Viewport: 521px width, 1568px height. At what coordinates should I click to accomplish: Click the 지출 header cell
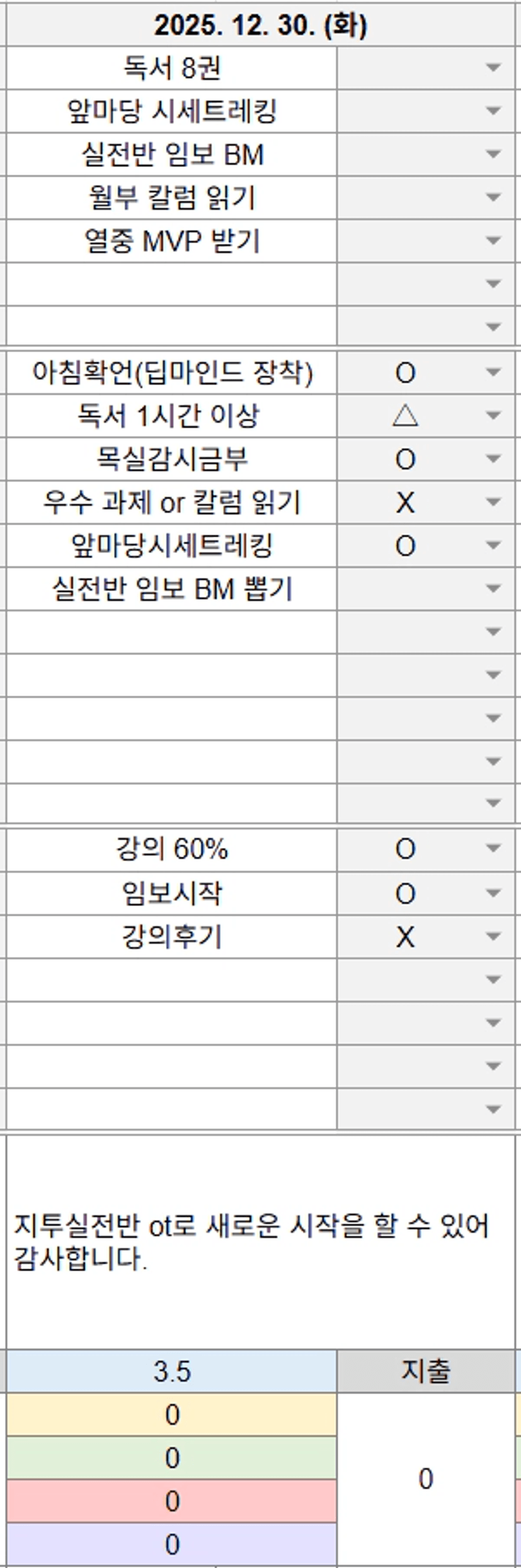click(x=425, y=1371)
